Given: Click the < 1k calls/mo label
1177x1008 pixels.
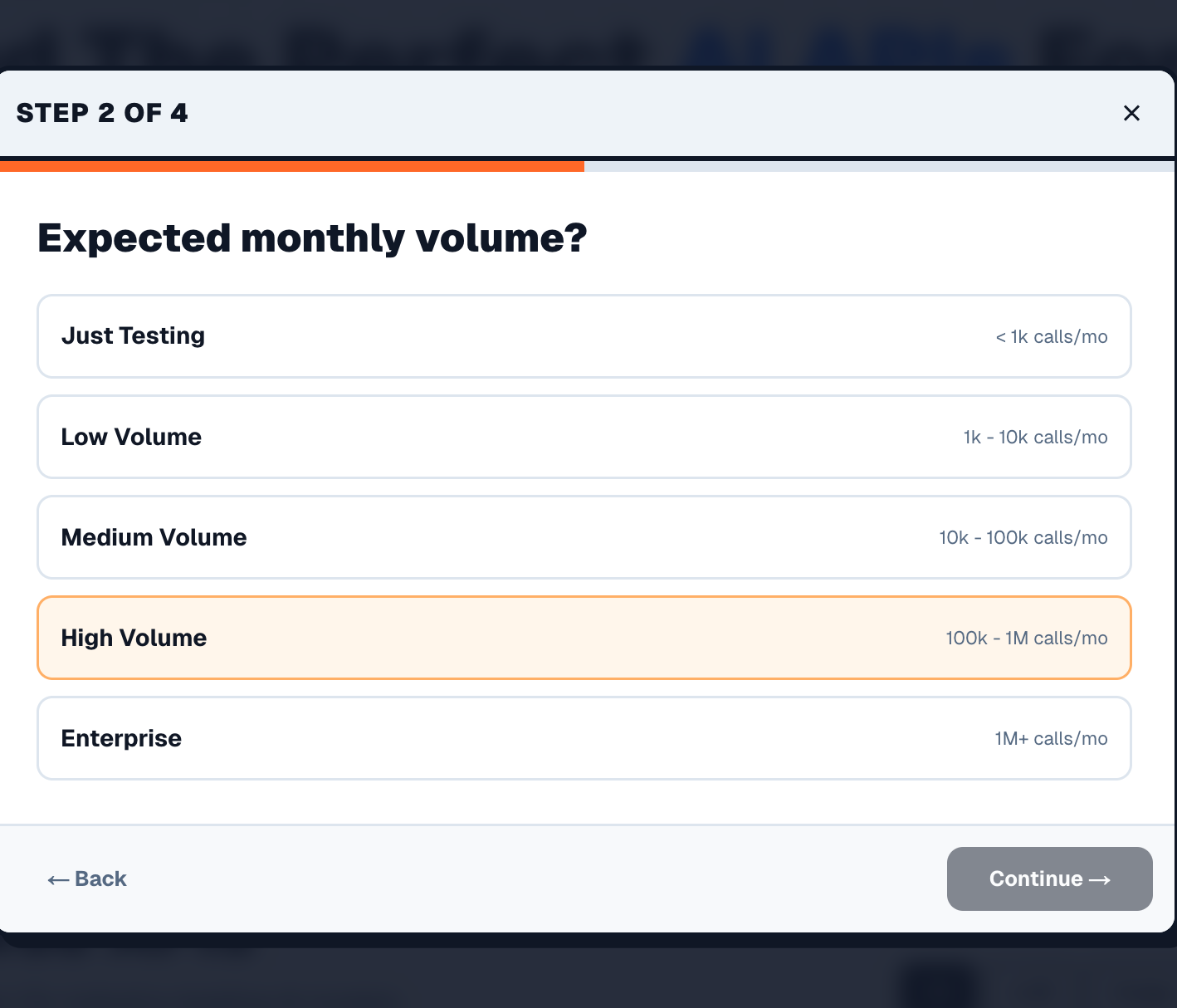Looking at the screenshot, I should [1051, 336].
